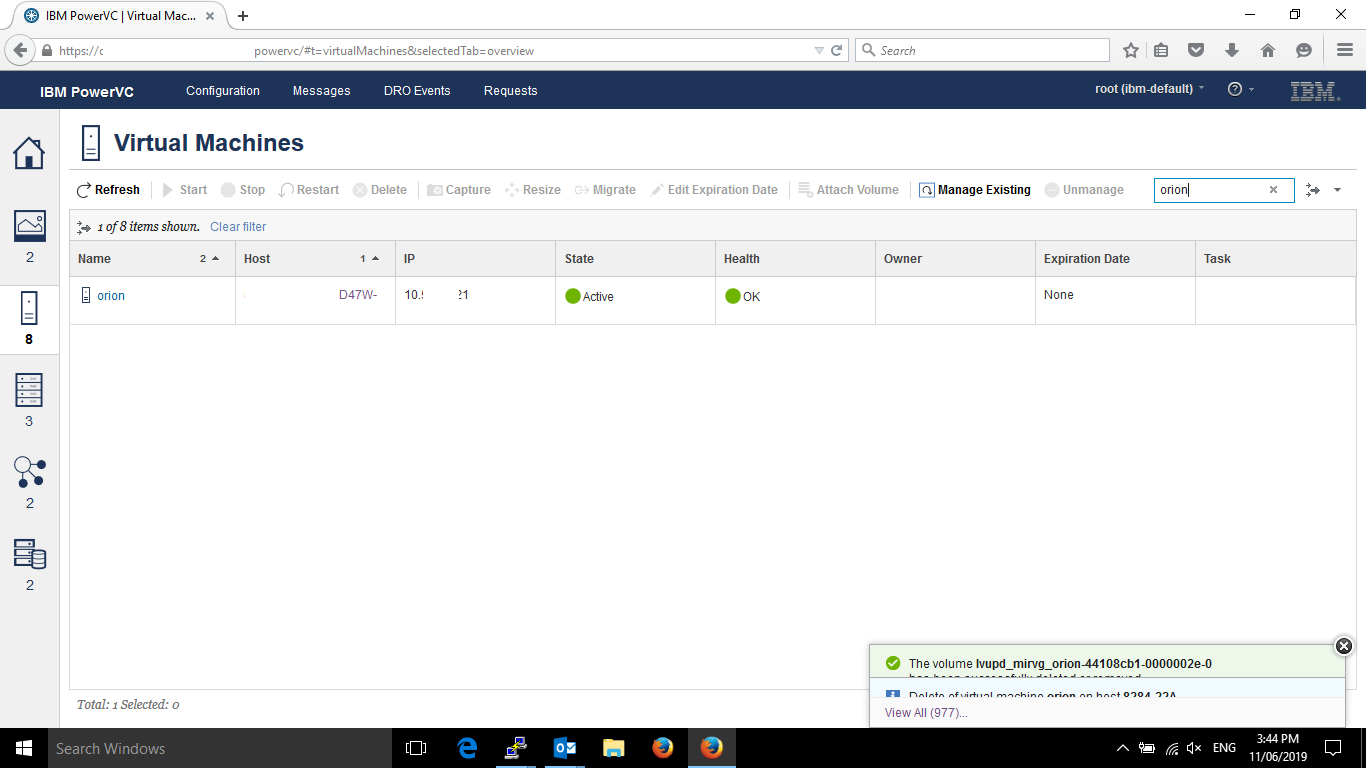Click the Refresh toolbar button
Viewport: 1366px width, 768px height.
coord(108,190)
